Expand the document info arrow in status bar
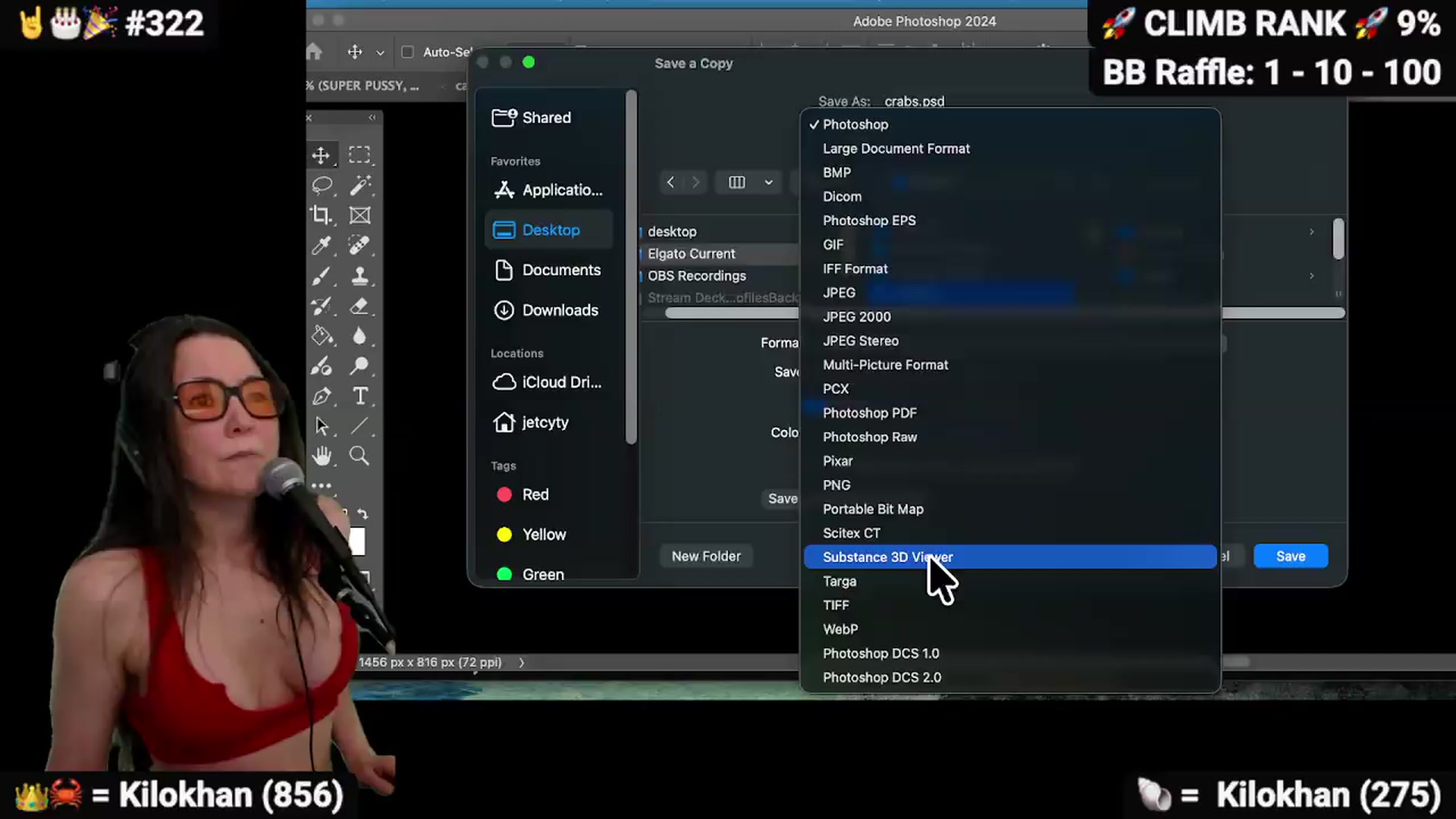 pyautogui.click(x=521, y=663)
